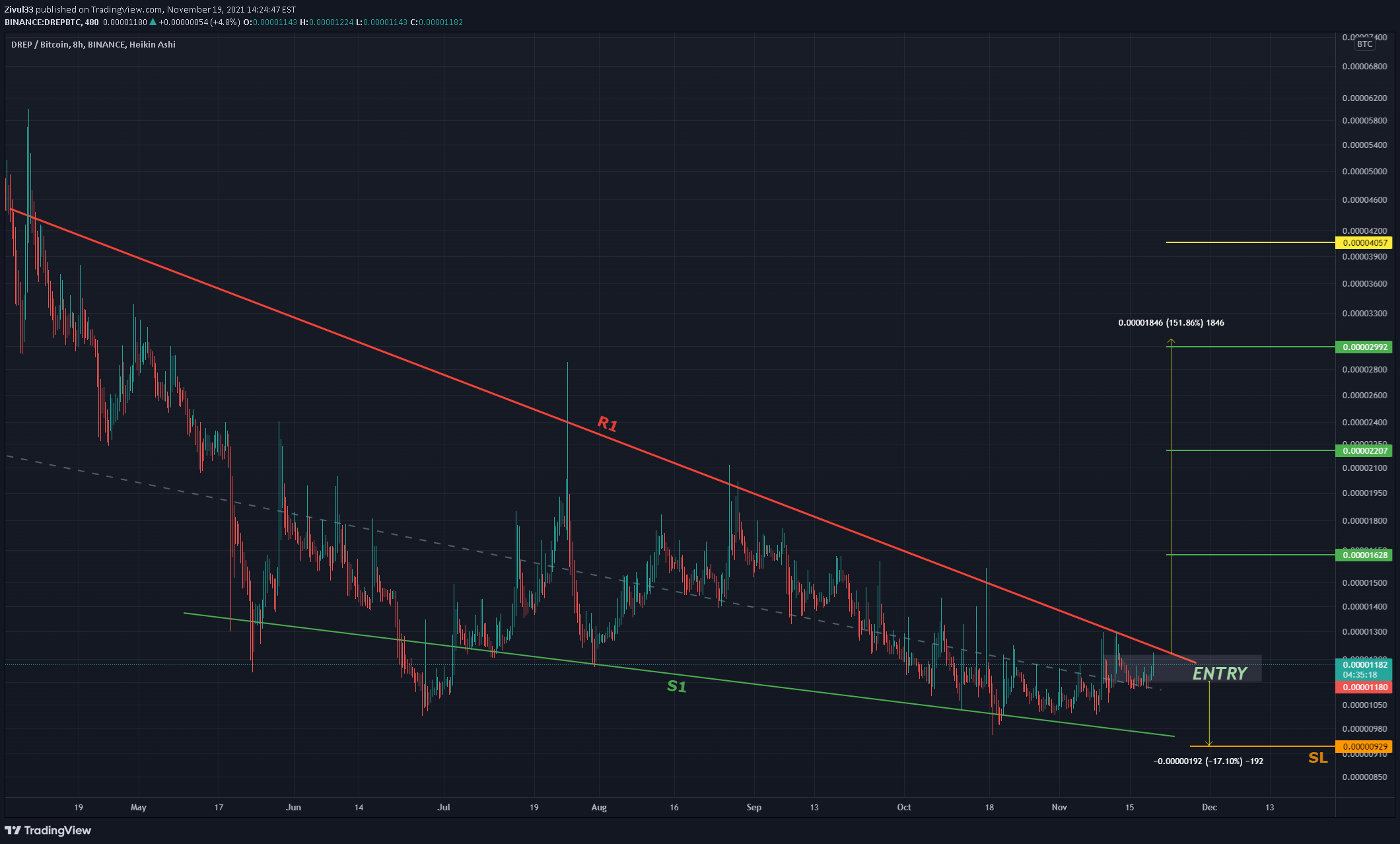Viewport: 1400px width, 844px height.
Task: Select the green 0.00002992 target label
Action: coord(1364,347)
